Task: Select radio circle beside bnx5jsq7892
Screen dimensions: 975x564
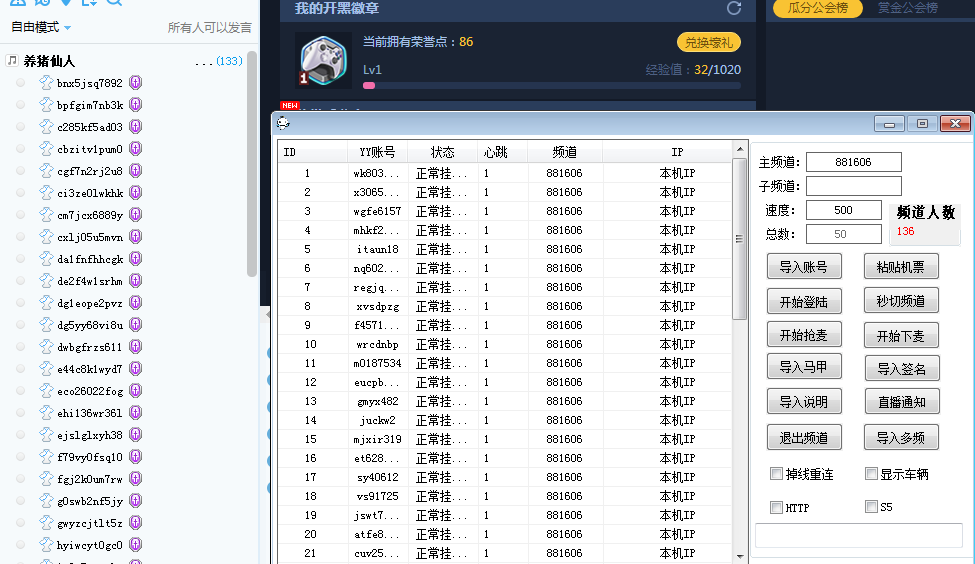Action: tap(21, 83)
